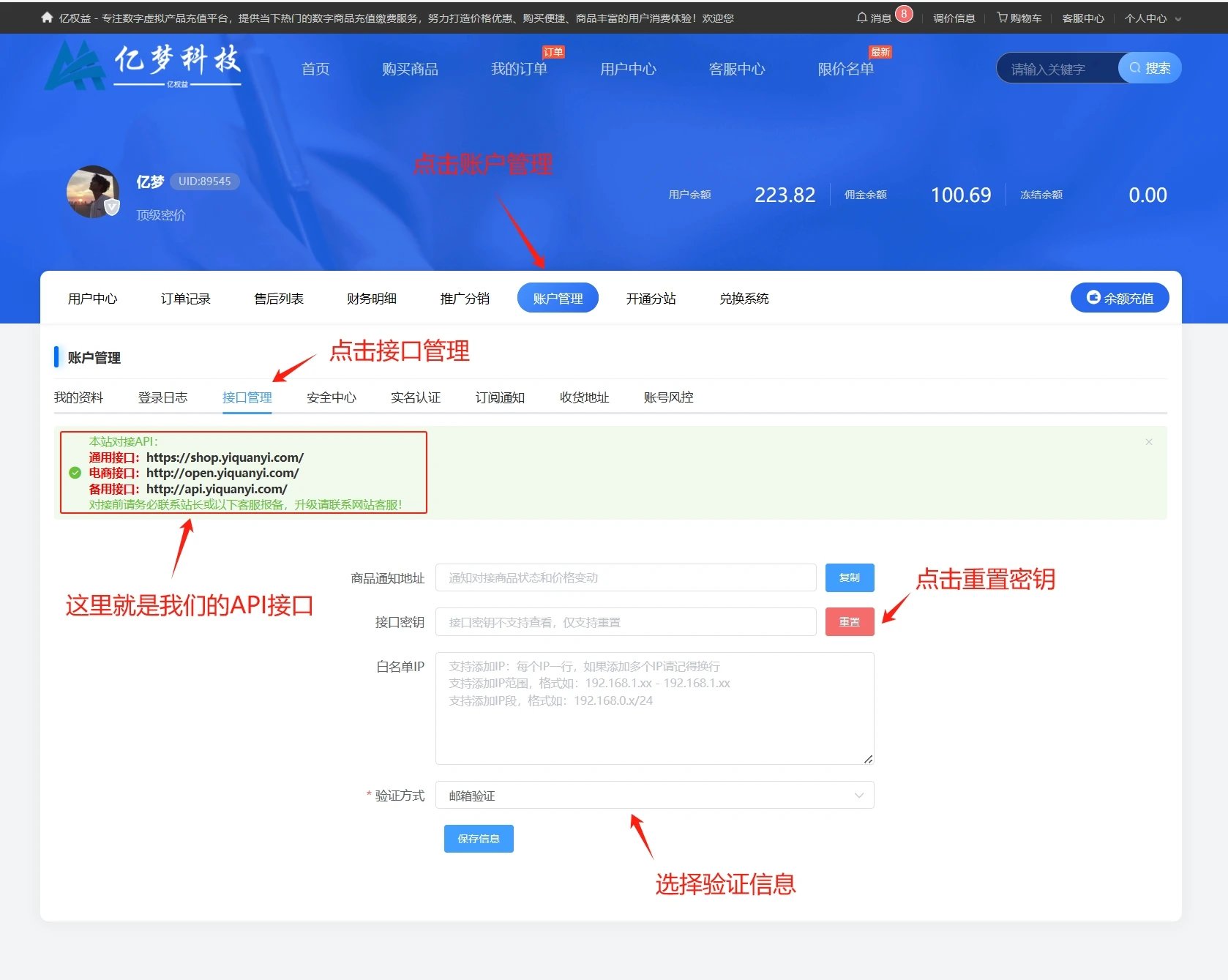This screenshot has height=980, width=1228.
Task: Switch to the 接口管理 tab
Action: pyautogui.click(x=247, y=397)
